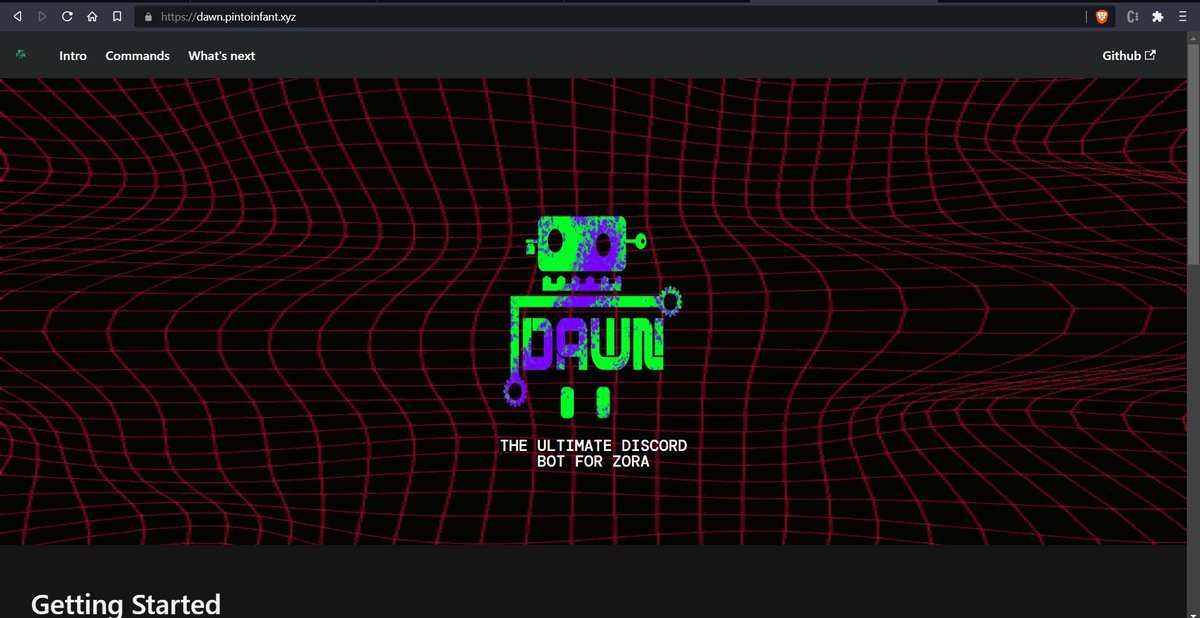View site security padlock info
1200x618 pixels.
pos(148,17)
